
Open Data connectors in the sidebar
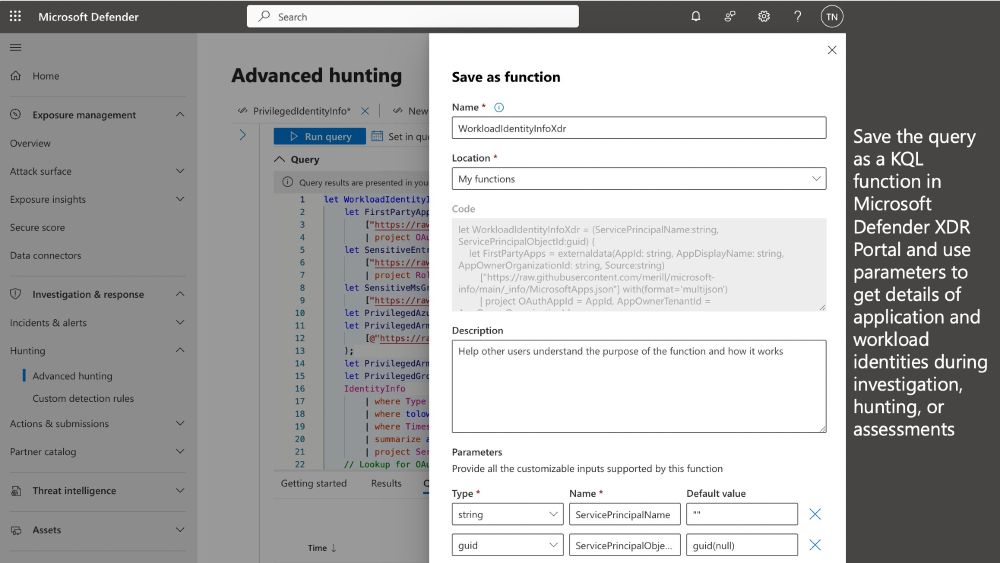[45, 255]
